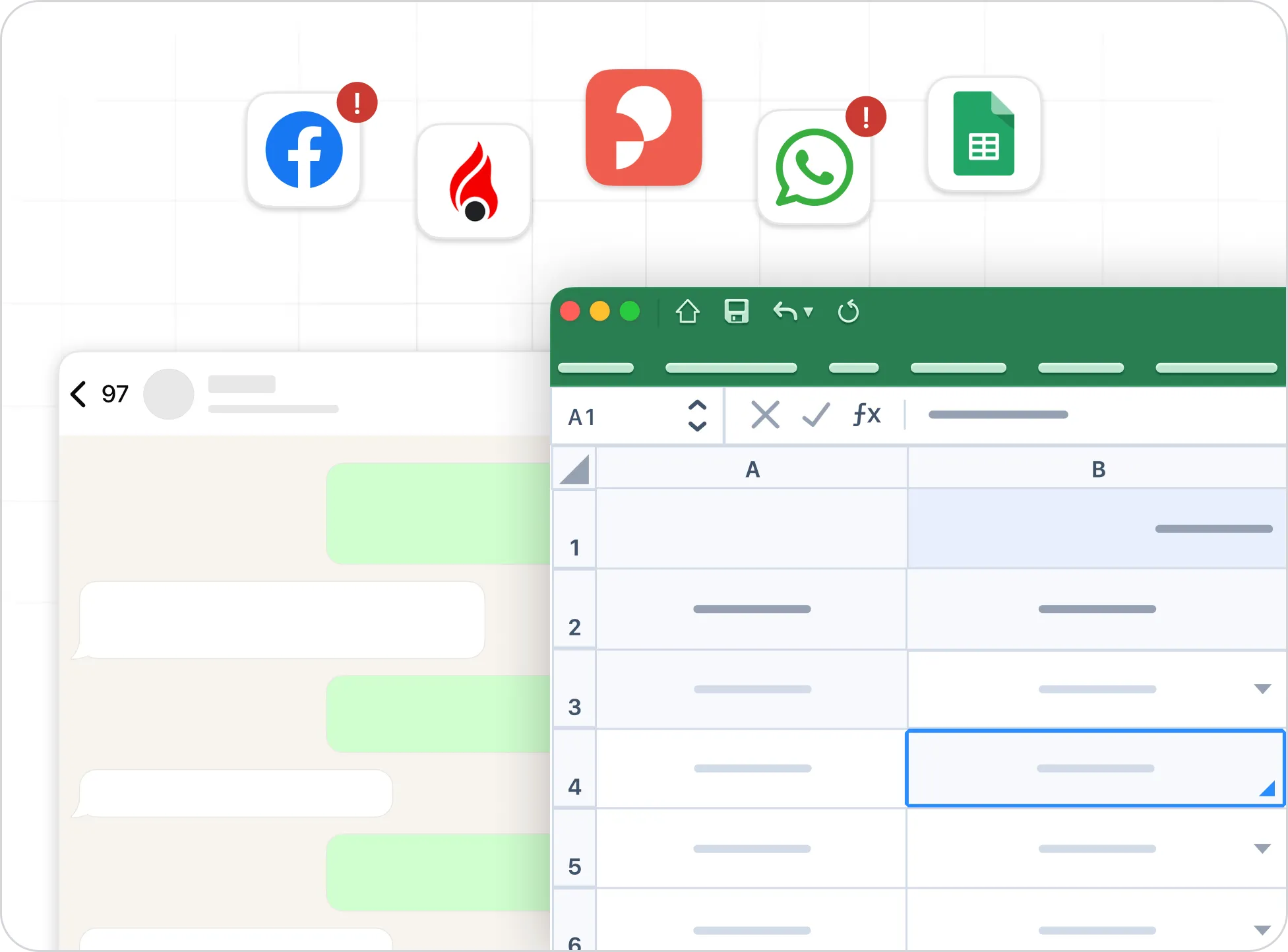1288x952 pixels.
Task: Minimize spreadsheet with the yellow button
Action: 599,311
